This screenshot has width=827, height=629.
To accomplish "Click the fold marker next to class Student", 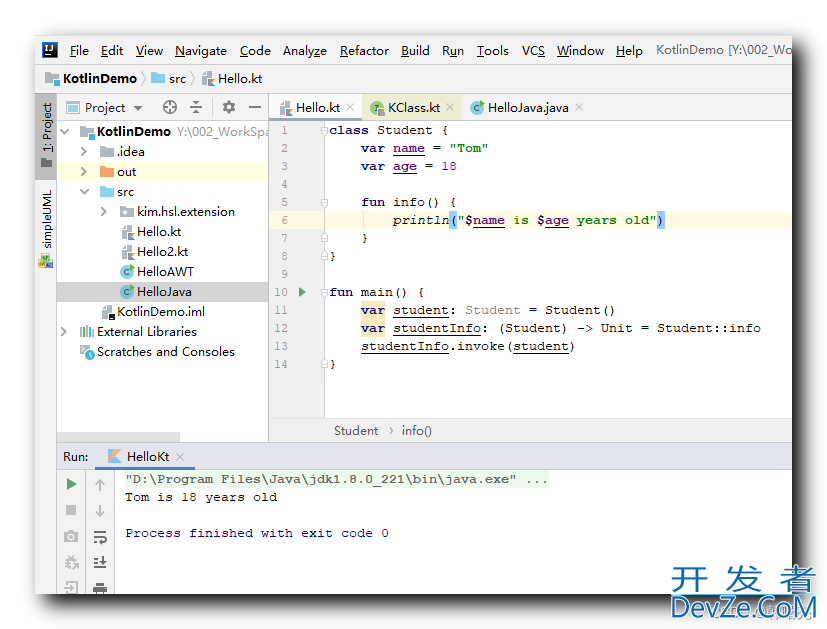I will point(324,130).
